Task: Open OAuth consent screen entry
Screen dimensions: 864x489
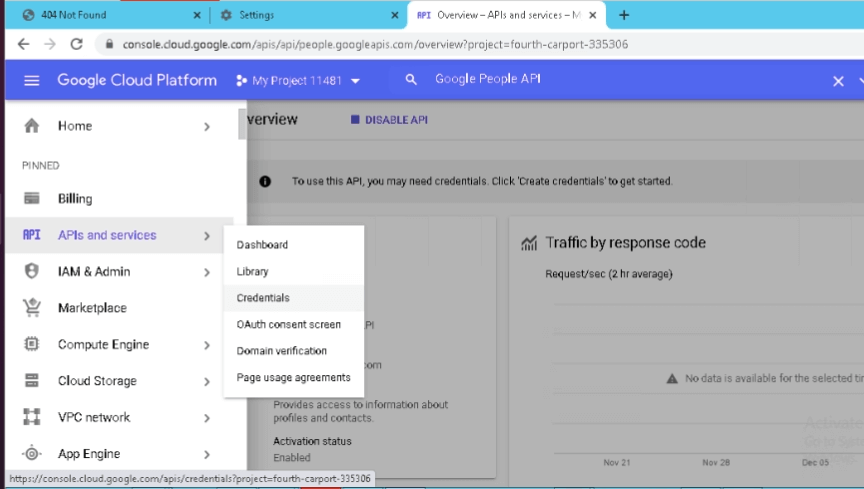Action: (294, 324)
